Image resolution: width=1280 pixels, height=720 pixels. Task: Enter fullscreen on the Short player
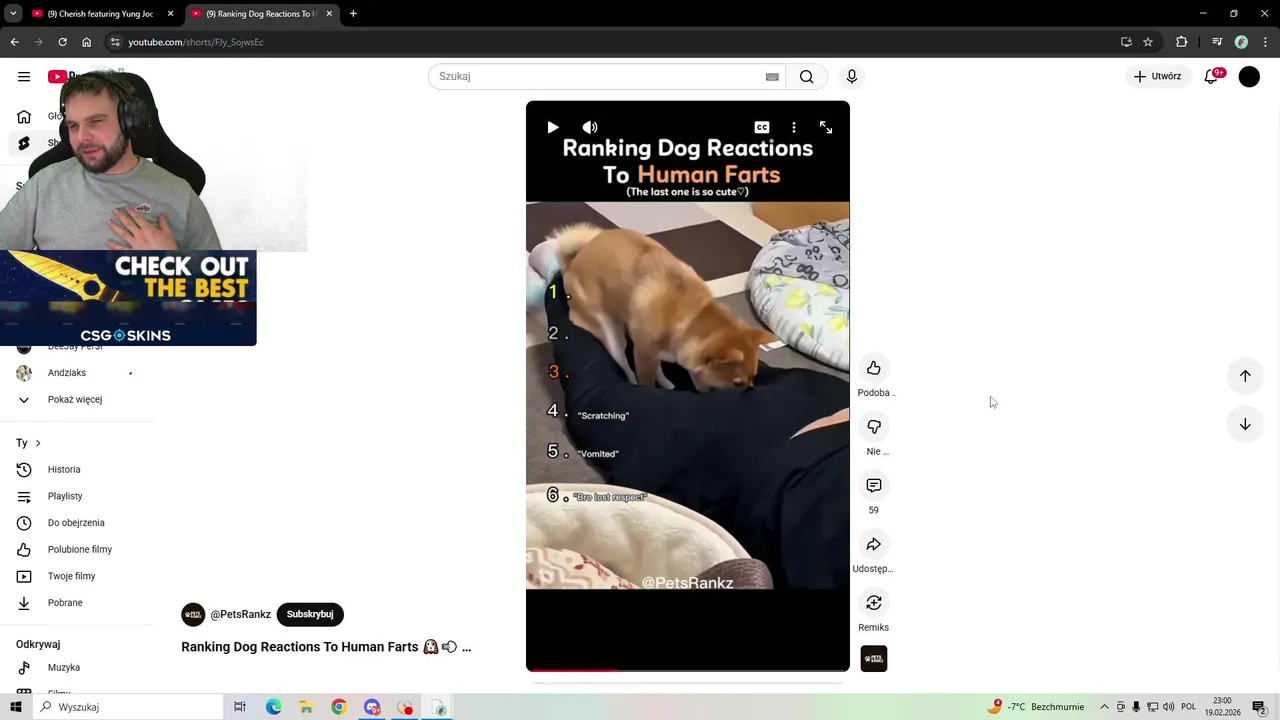coord(826,127)
